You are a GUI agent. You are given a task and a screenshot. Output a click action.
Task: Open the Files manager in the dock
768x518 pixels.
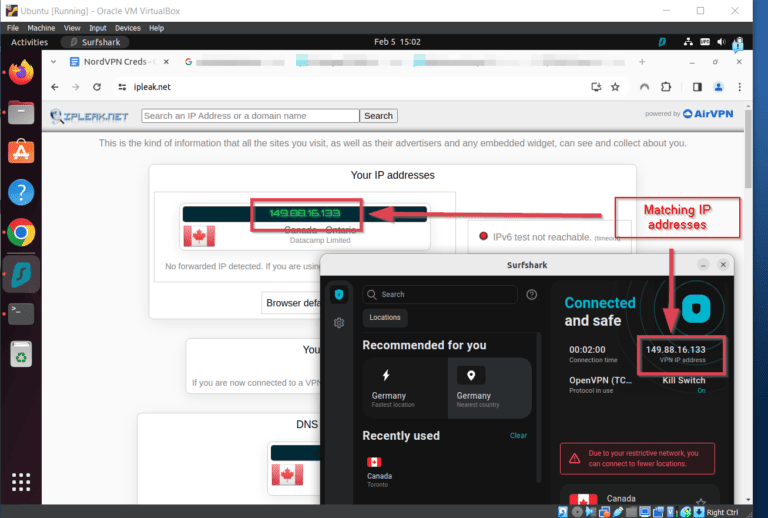point(21,113)
